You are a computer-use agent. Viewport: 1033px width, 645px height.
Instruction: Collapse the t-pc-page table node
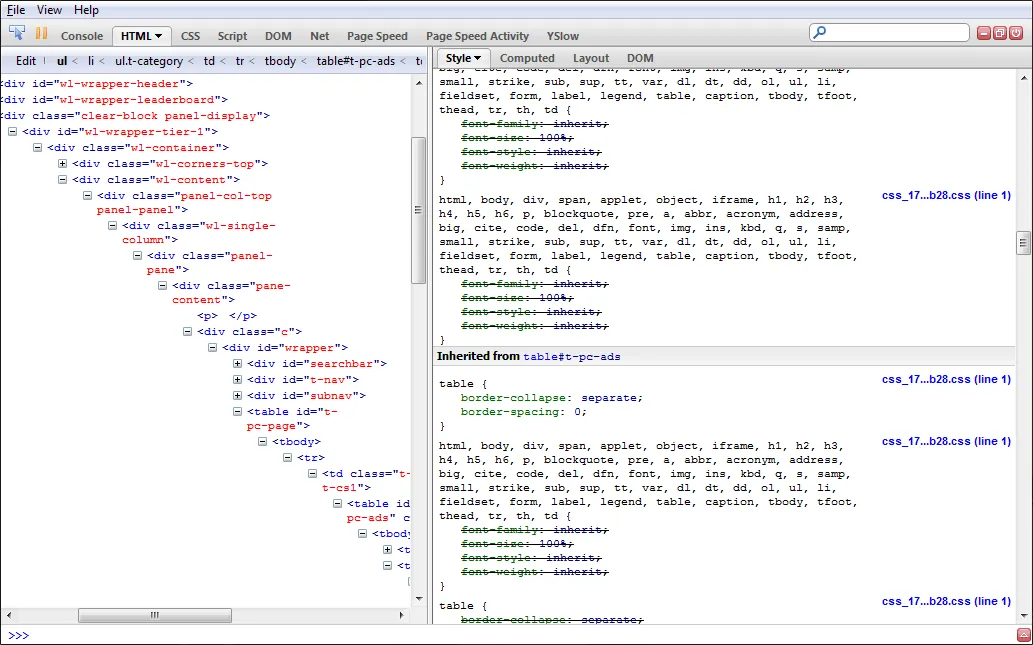[x=237, y=411]
